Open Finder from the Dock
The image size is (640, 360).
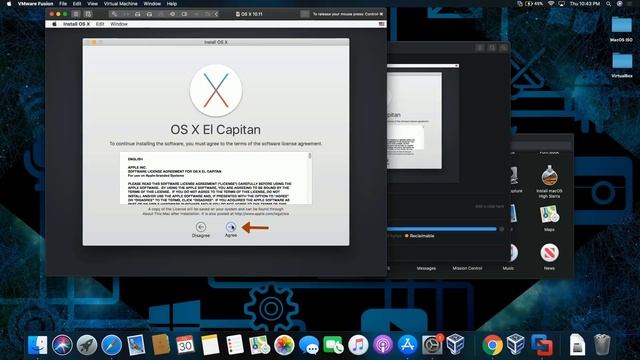37,345
